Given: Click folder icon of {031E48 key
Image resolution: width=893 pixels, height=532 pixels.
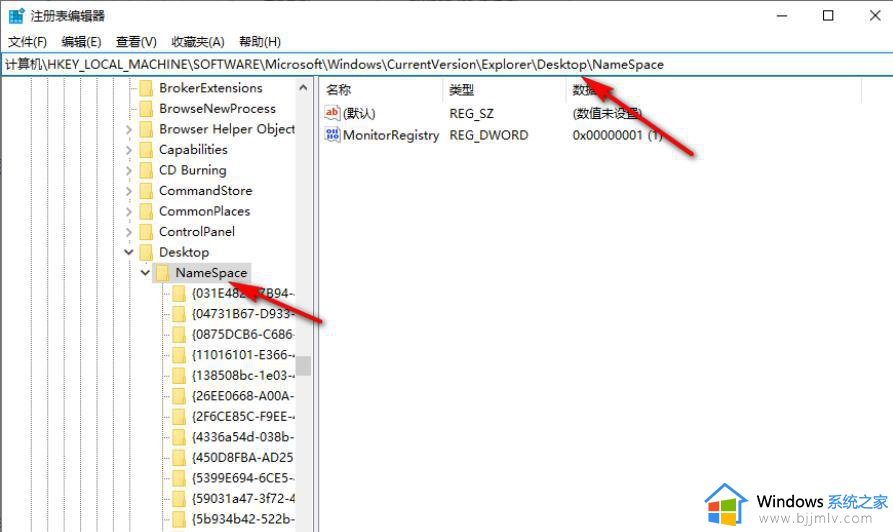Looking at the screenshot, I should pyautogui.click(x=179, y=293).
